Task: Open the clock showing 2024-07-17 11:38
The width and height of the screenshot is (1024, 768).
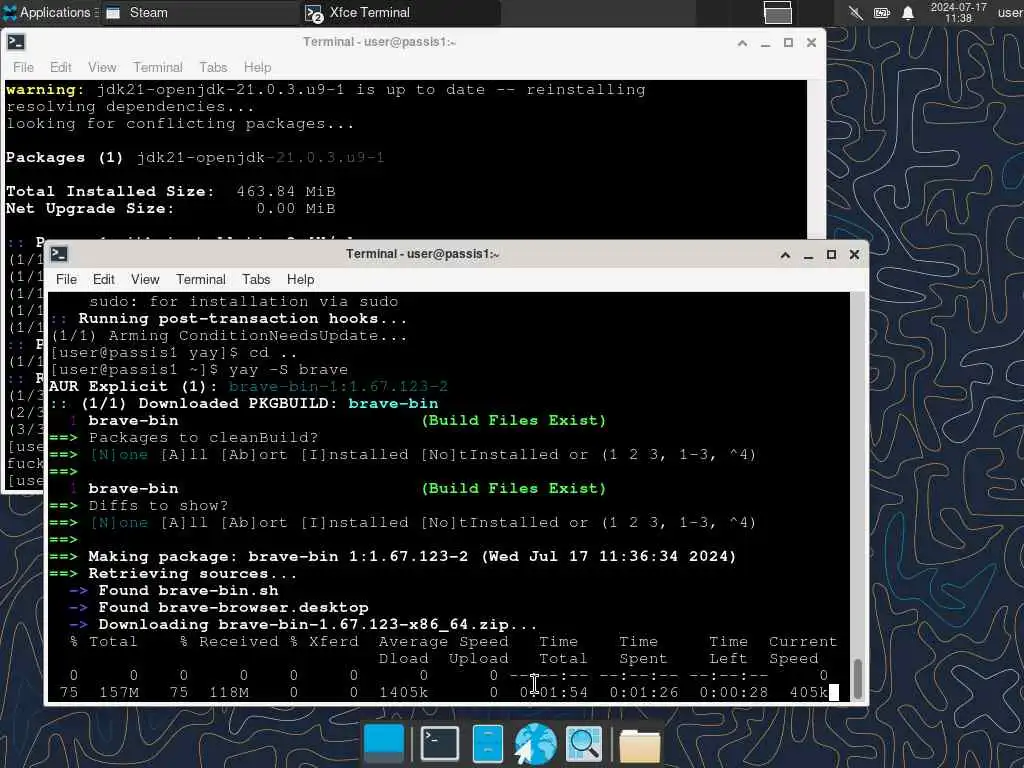Action: [958, 12]
